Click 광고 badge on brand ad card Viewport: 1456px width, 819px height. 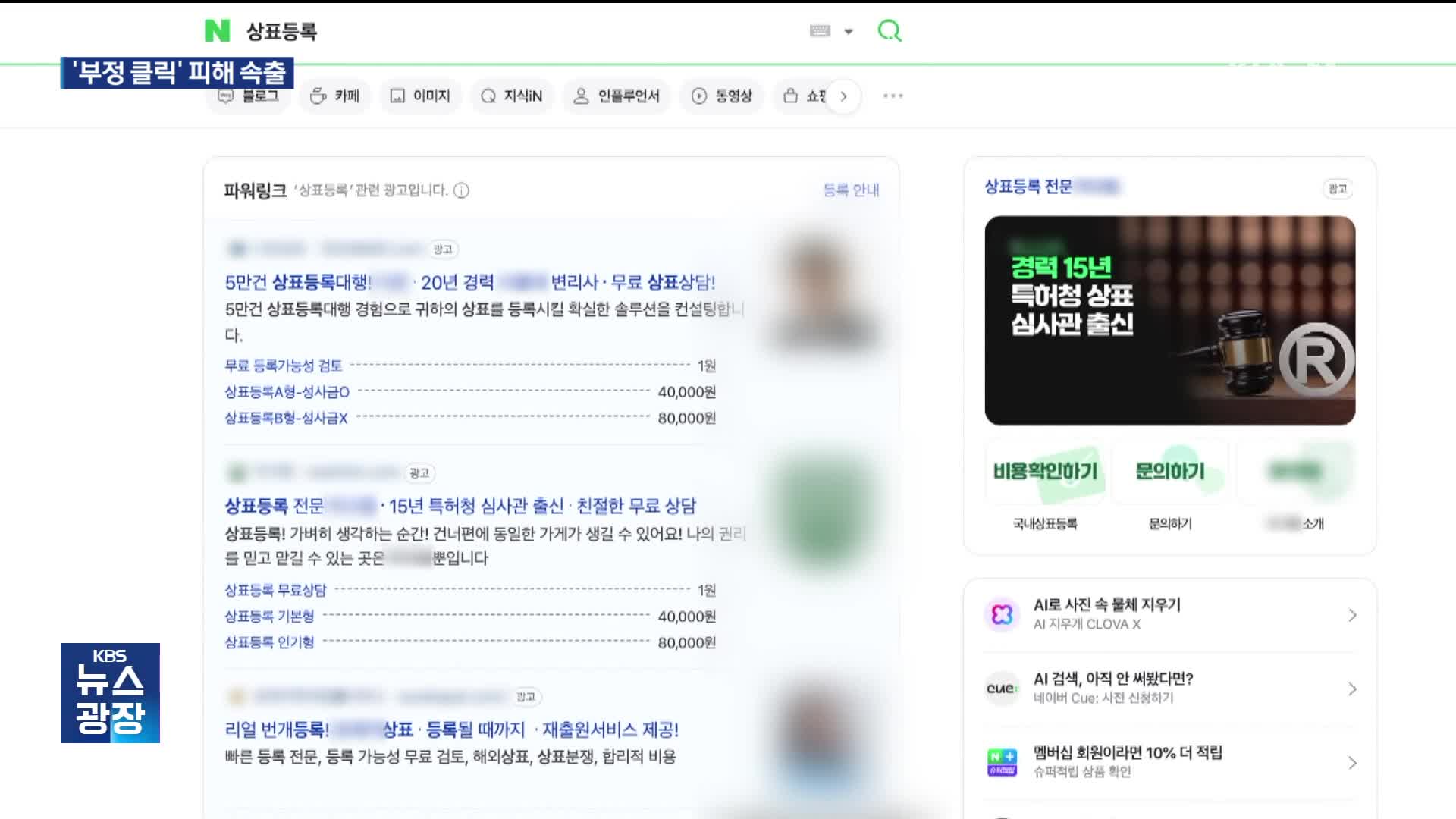(x=1338, y=189)
